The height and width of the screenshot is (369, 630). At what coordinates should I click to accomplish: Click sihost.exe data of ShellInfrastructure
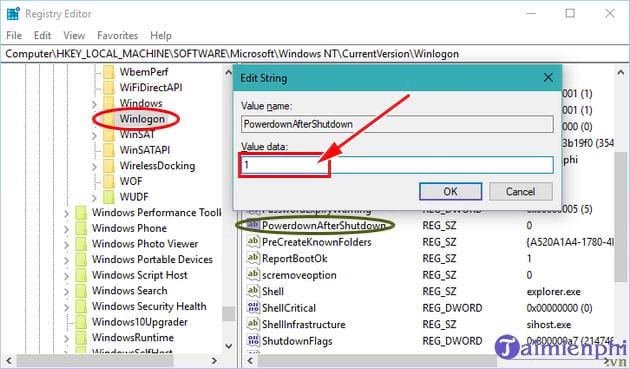[x=549, y=324]
